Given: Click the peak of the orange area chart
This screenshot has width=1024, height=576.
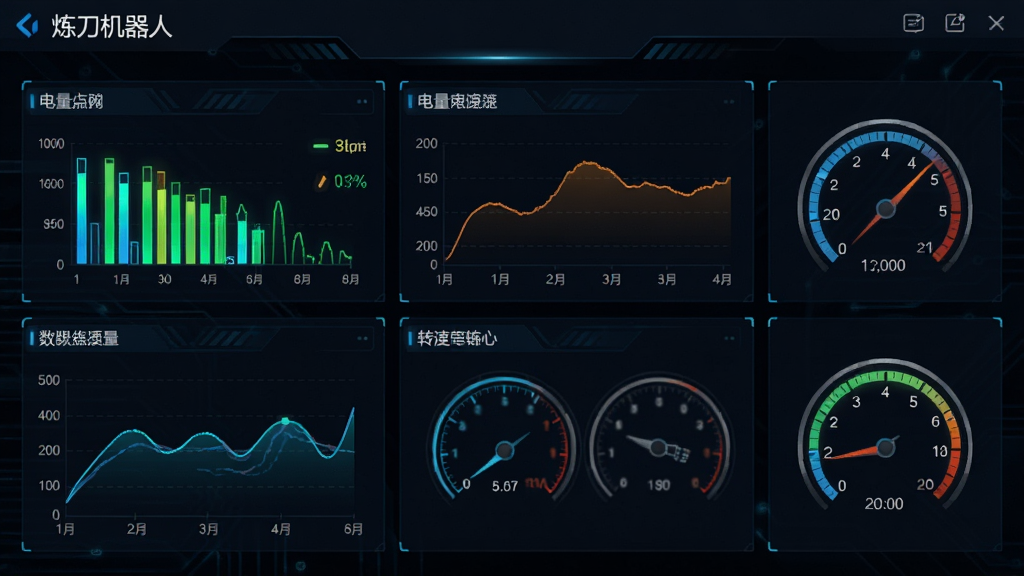Looking at the screenshot, I should pos(587,162).
